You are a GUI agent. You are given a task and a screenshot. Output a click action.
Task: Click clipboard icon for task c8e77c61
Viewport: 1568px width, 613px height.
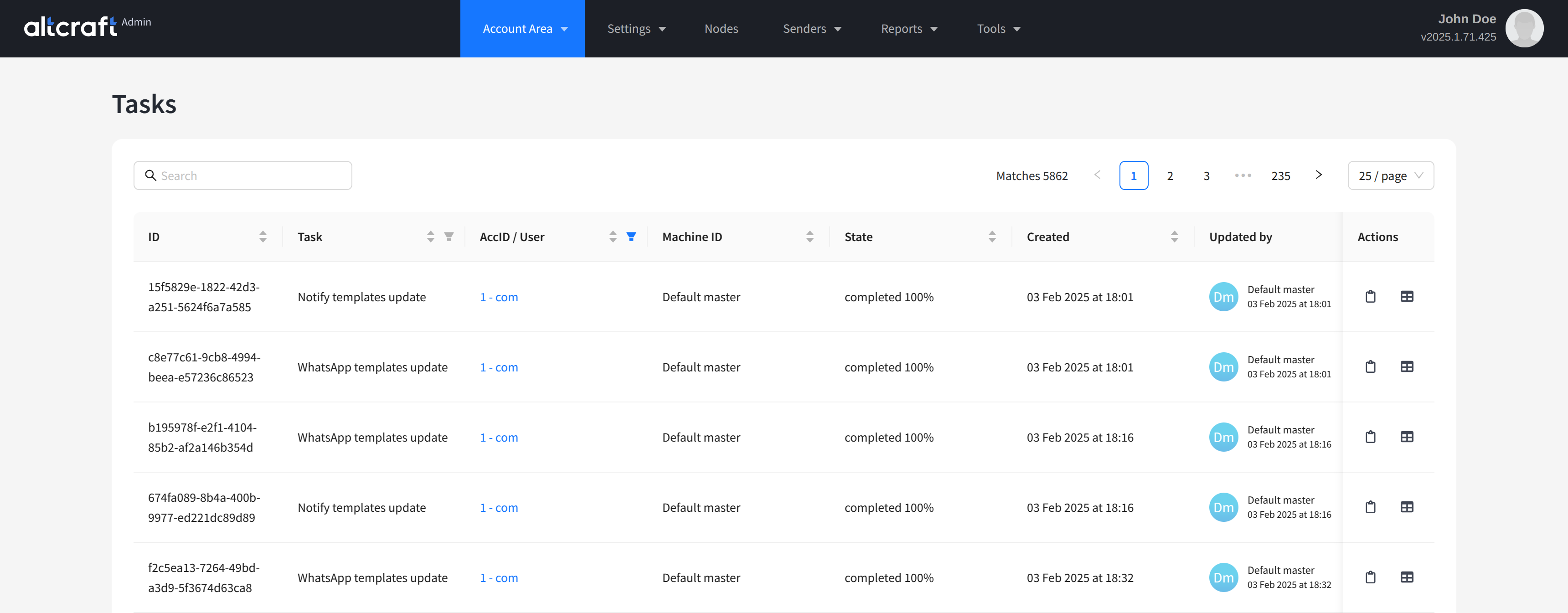pyautogui.click(x=1370, y=366)
